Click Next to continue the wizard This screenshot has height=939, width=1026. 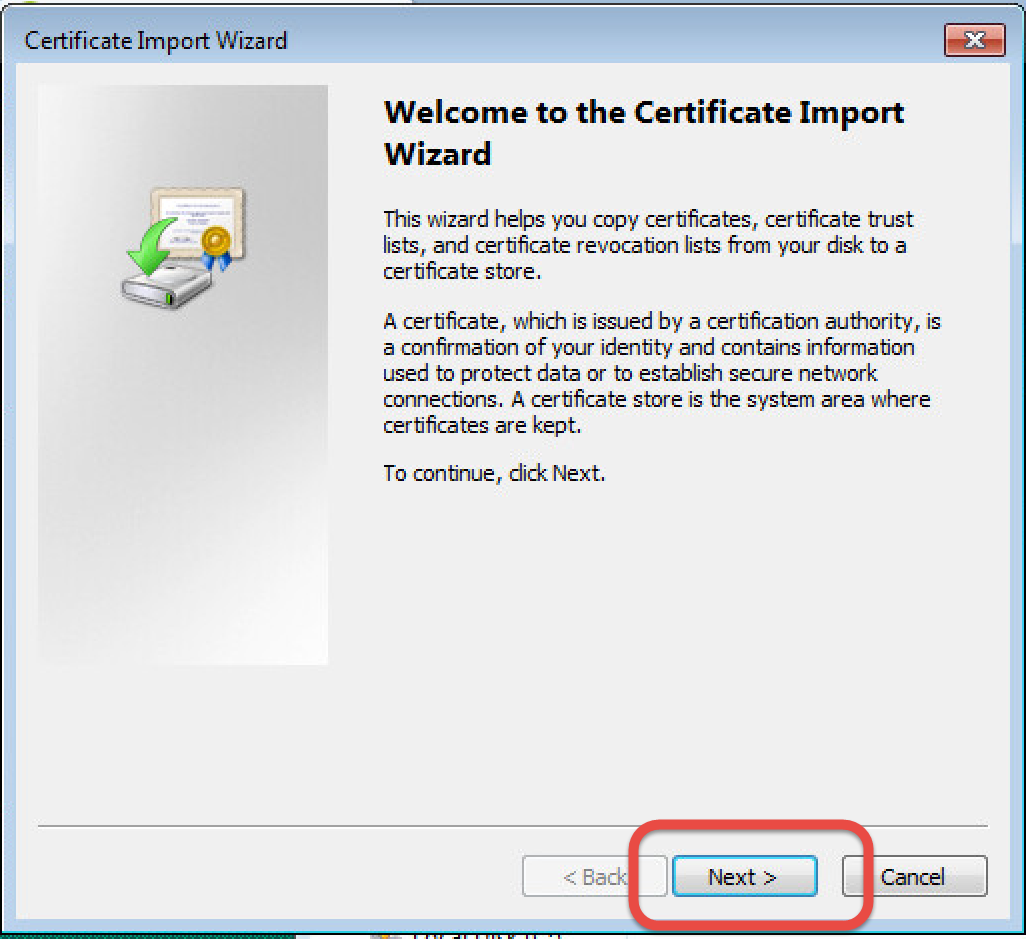click(x=743, y=877)
